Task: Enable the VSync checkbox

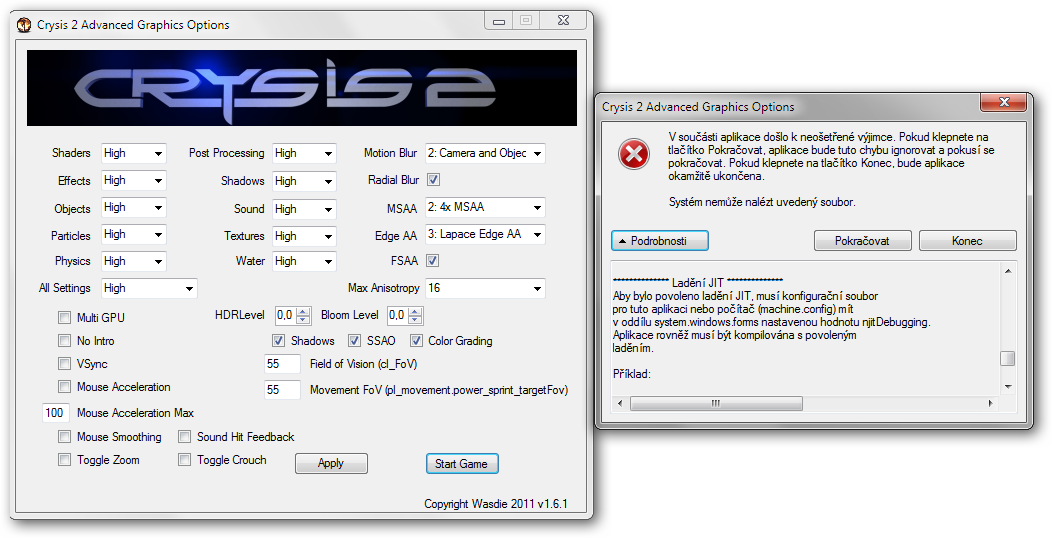Action: pos(64,364)
